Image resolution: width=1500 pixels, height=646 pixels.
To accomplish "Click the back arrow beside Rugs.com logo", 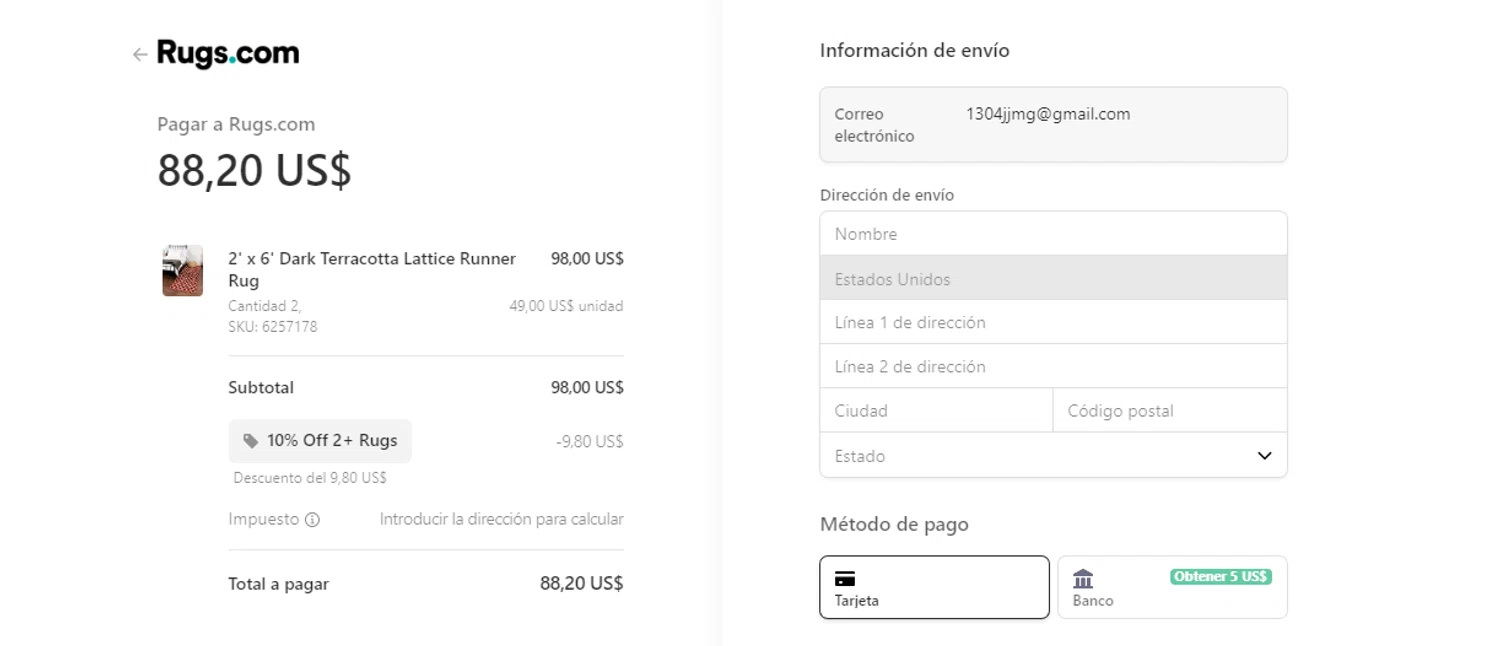I will (x=140, y=55).
